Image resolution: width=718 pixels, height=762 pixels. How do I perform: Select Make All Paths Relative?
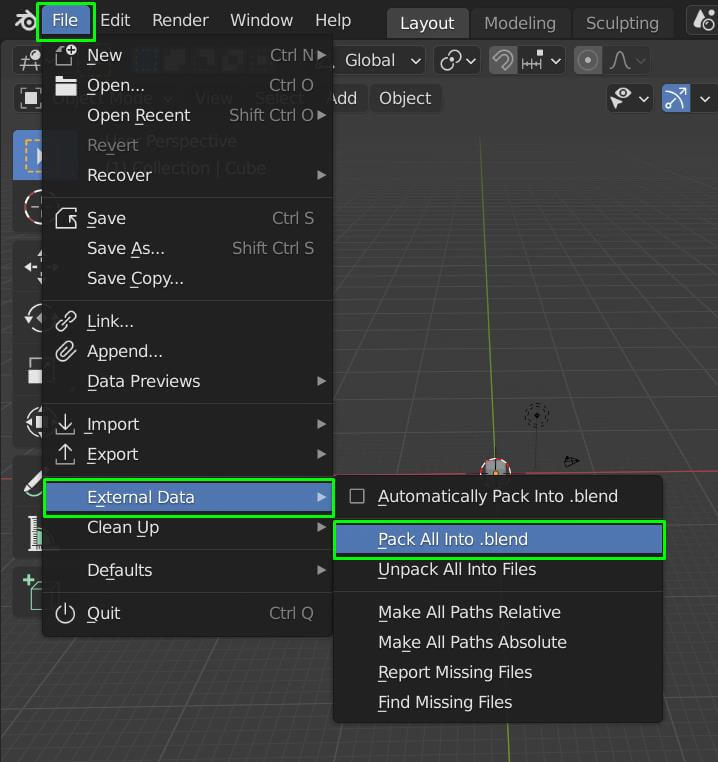coord(469,612)
